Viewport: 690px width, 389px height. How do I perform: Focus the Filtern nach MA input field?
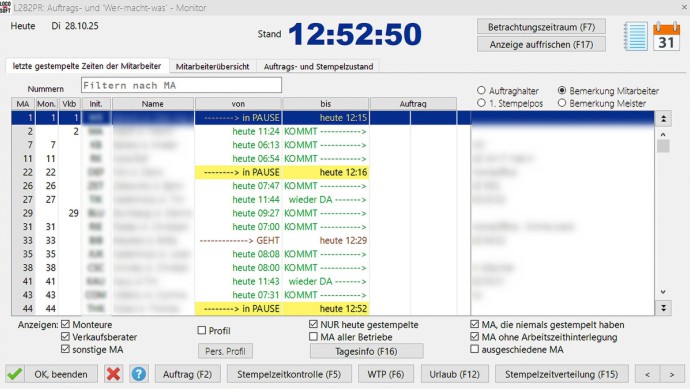(x=181, y=85)
